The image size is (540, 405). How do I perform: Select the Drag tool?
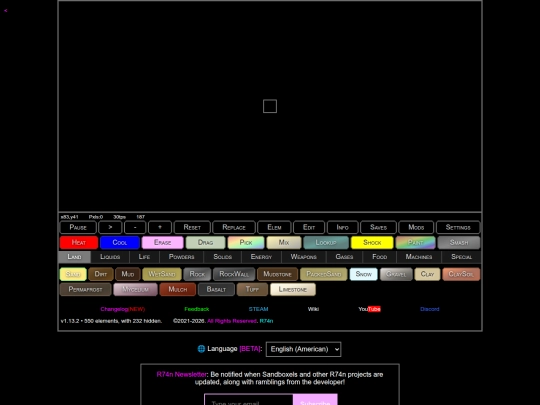tap(206, 242)
